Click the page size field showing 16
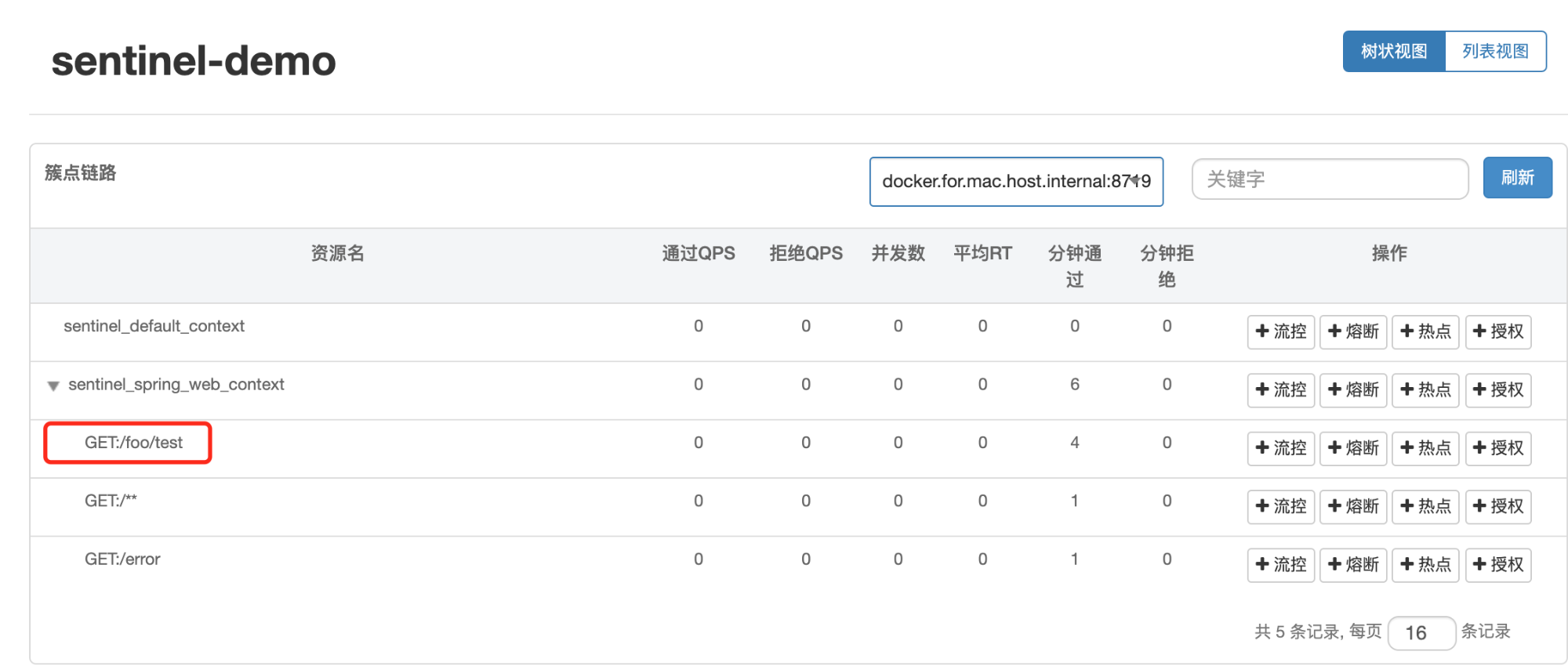The width and height of the screenshot is (1568, 666). 1421,633
